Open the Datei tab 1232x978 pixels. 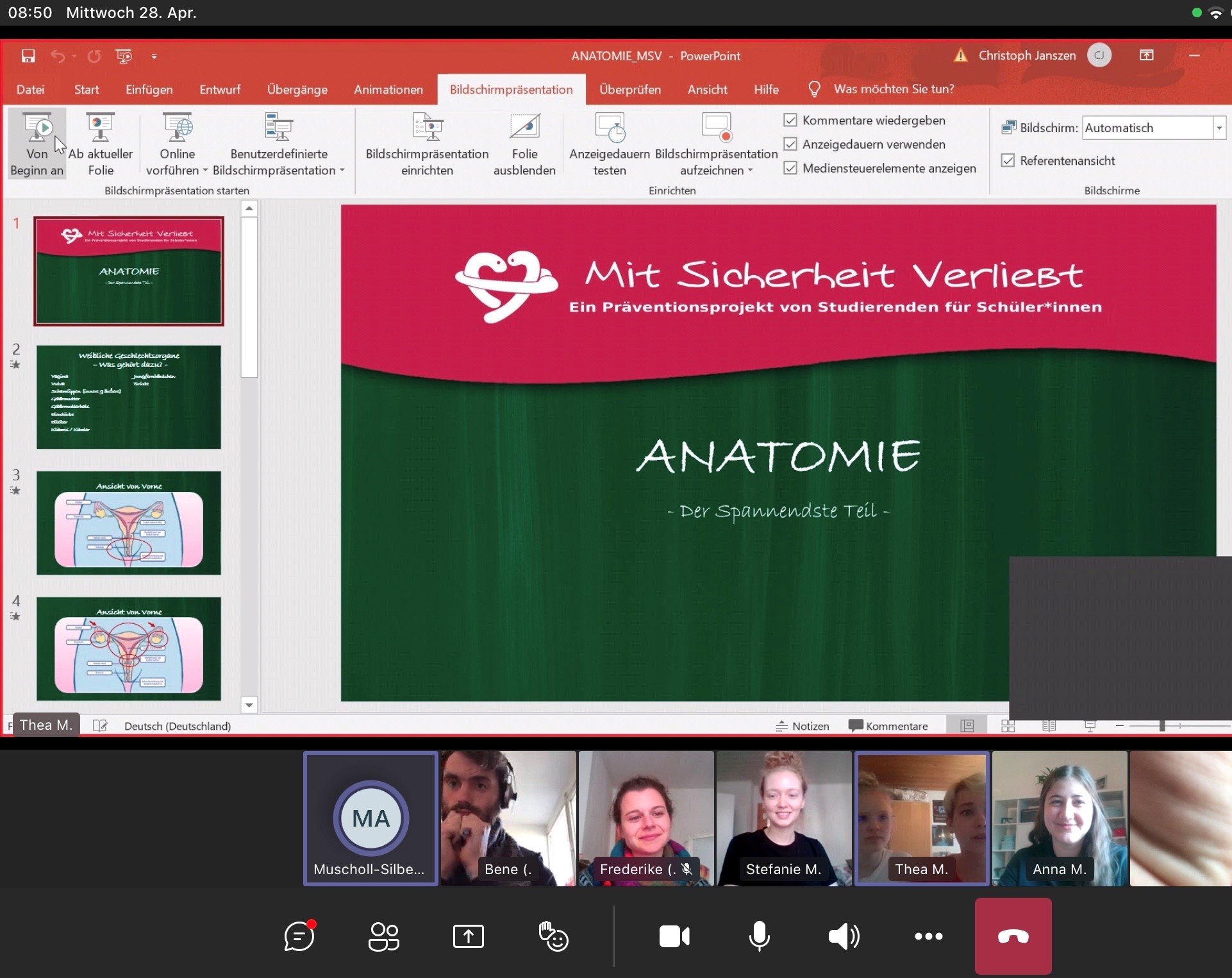pos(30,89)
